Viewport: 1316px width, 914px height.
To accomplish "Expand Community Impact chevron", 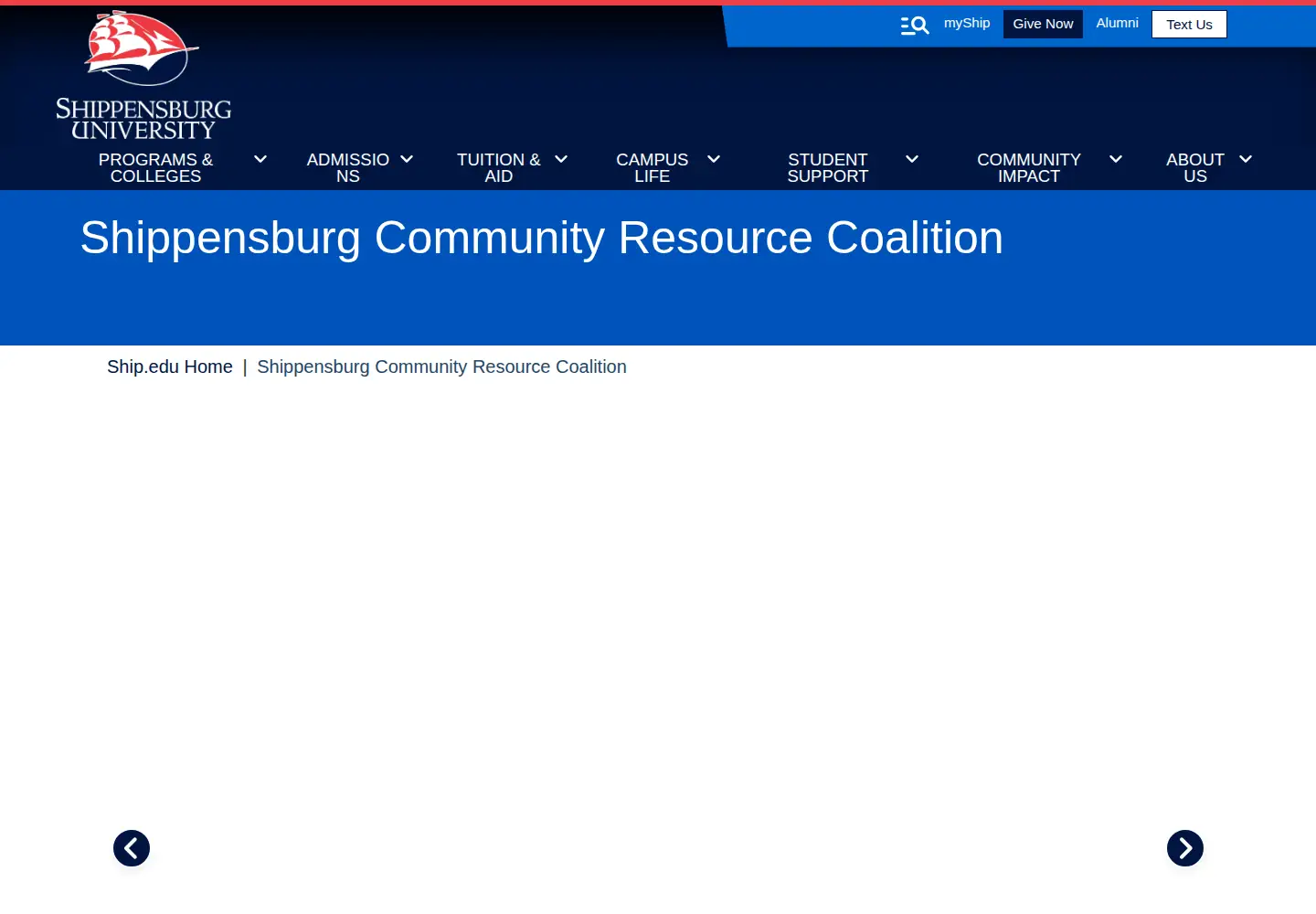I will click(1116, 159).
